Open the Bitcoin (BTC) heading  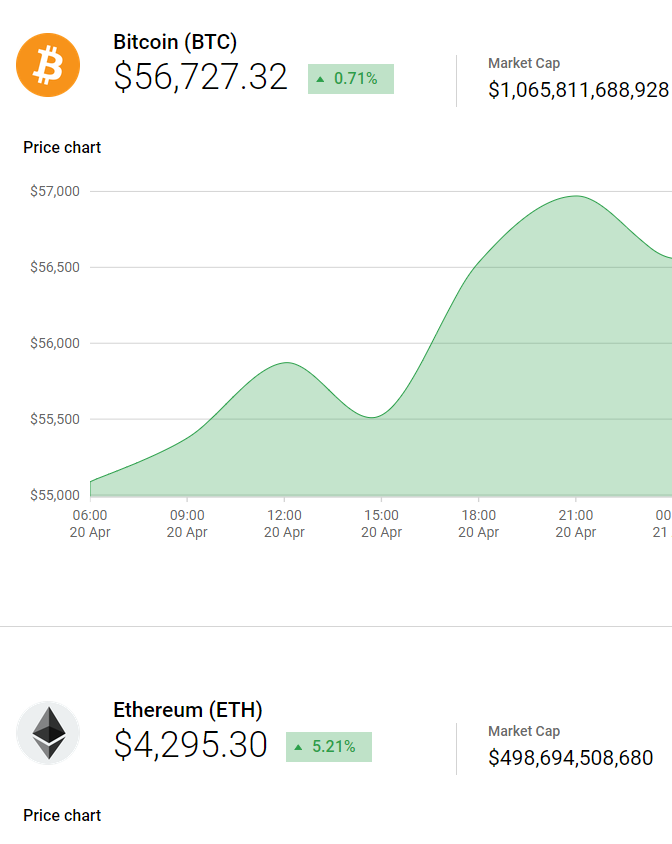(175, 42)
